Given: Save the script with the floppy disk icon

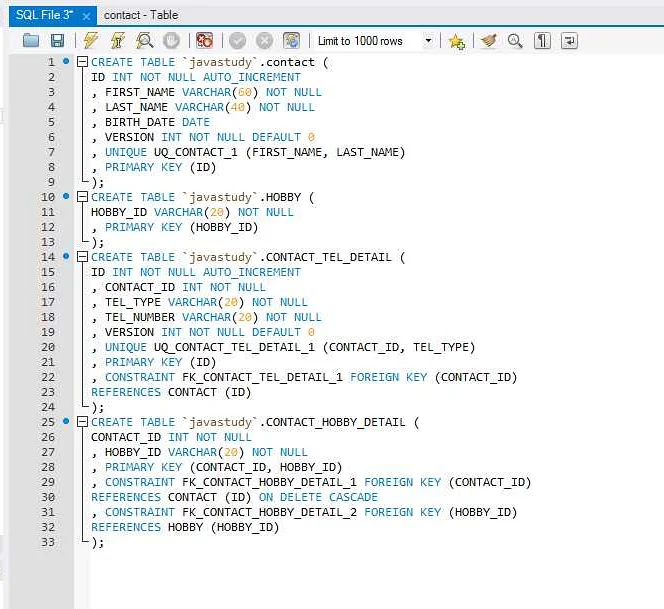Looking at the screenshot, I should coord(57,41).
